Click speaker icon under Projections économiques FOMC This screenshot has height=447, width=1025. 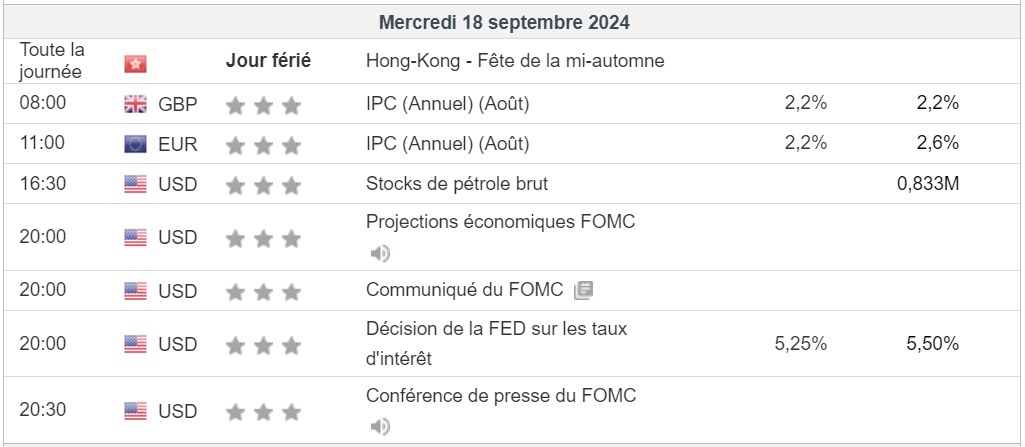coord(380,253)
